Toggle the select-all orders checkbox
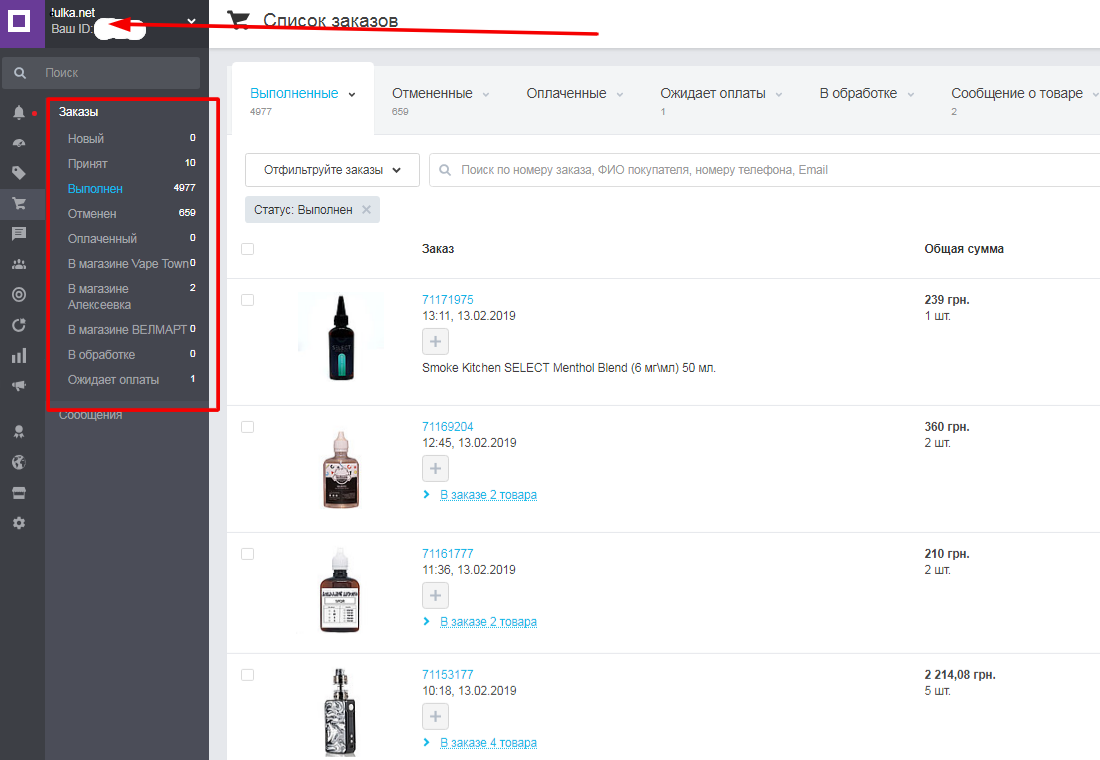Image resolution: width=1100 pixels, height=760 pixels. 248,249
